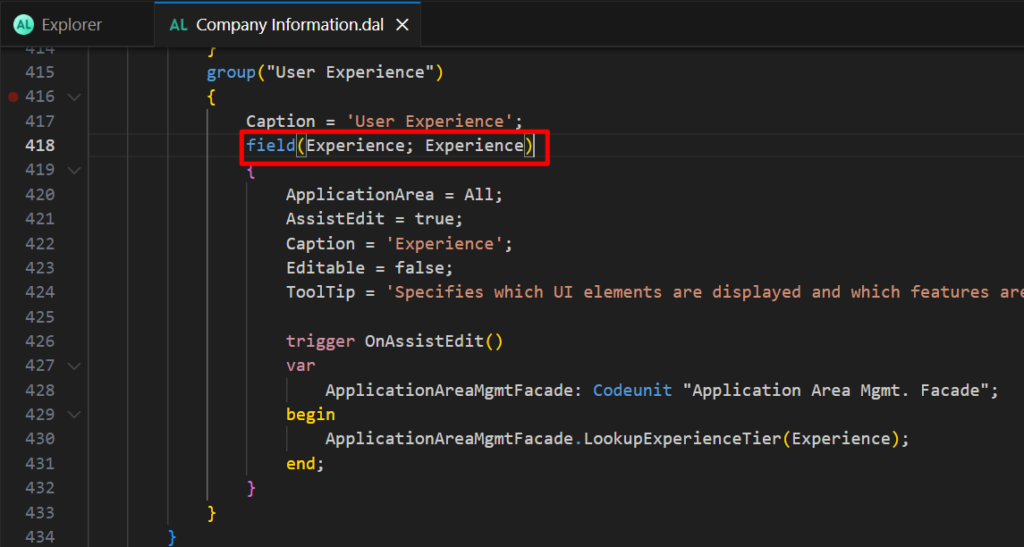Switch to the Explorer tab
This screenshot has width=1024, height=547.
71,25
